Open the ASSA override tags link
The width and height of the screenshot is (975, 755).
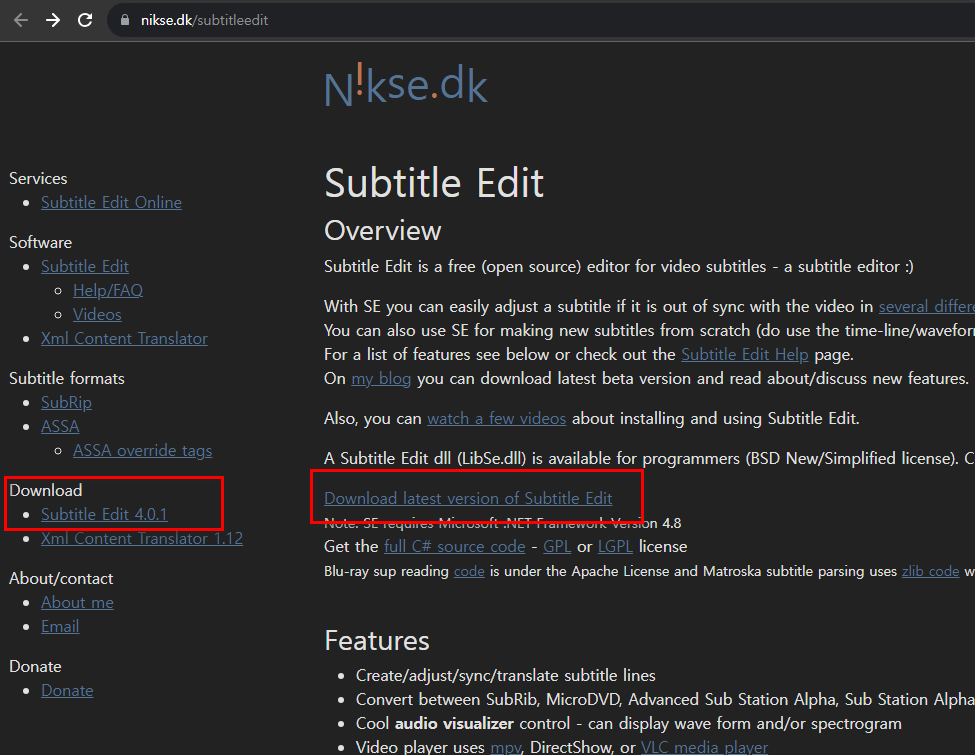[142, 450]
